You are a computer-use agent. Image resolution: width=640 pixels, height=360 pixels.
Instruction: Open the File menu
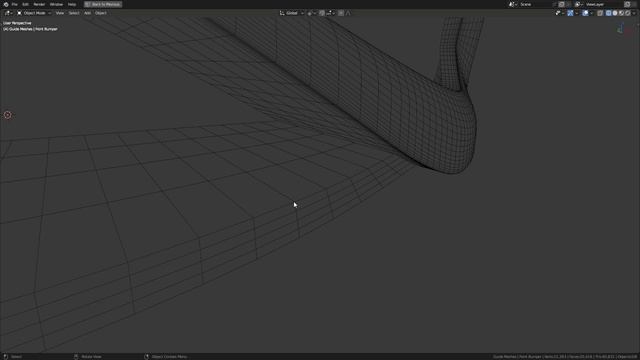[14, 4]
